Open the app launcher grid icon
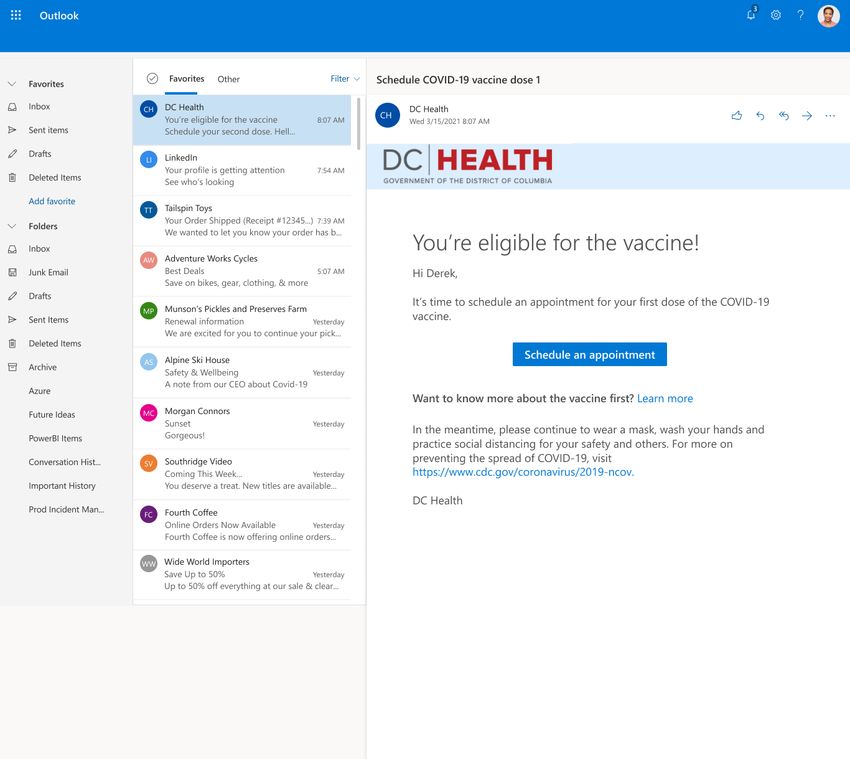This screenshot has height=759, width=850. (16, 15)
